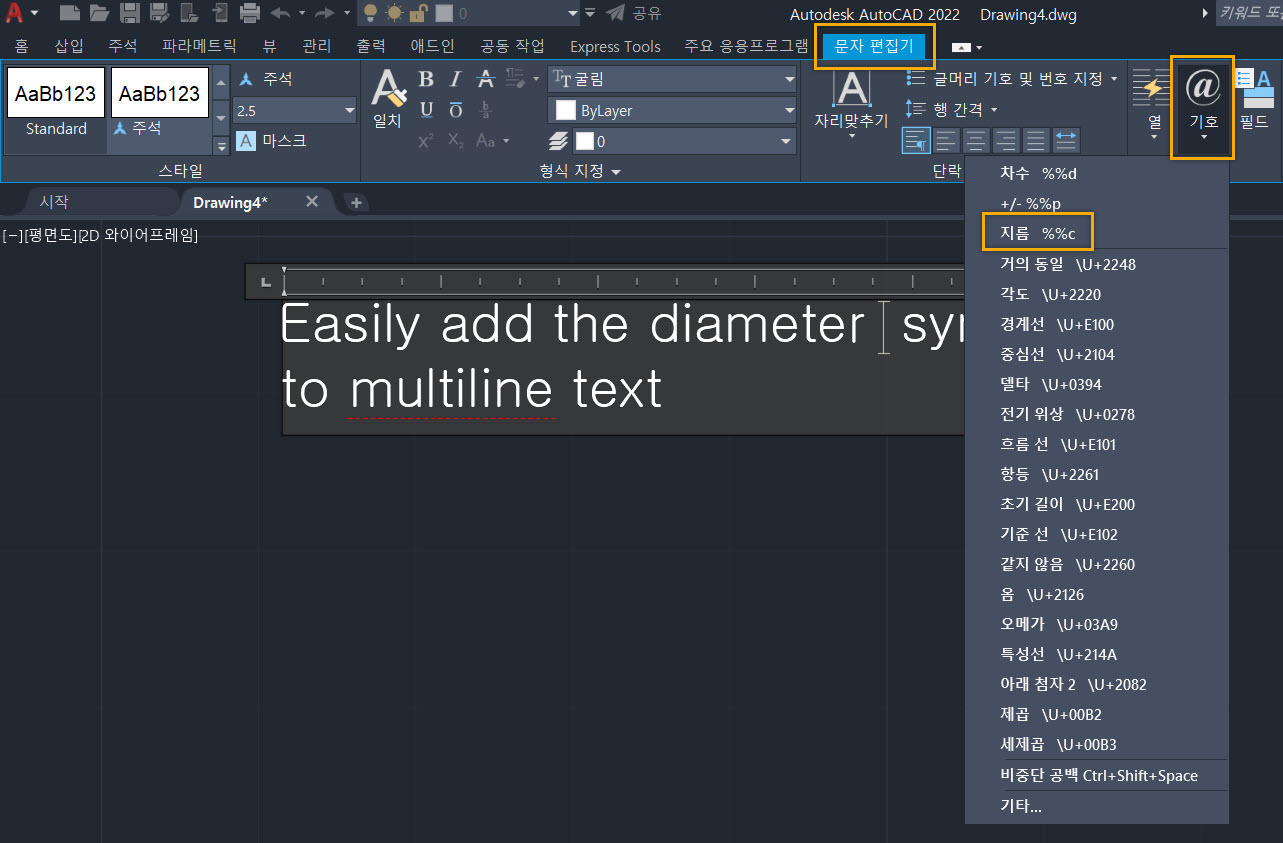The image size is (1283, 843).
Task: Click the Overline text icon
Action: 456,110
